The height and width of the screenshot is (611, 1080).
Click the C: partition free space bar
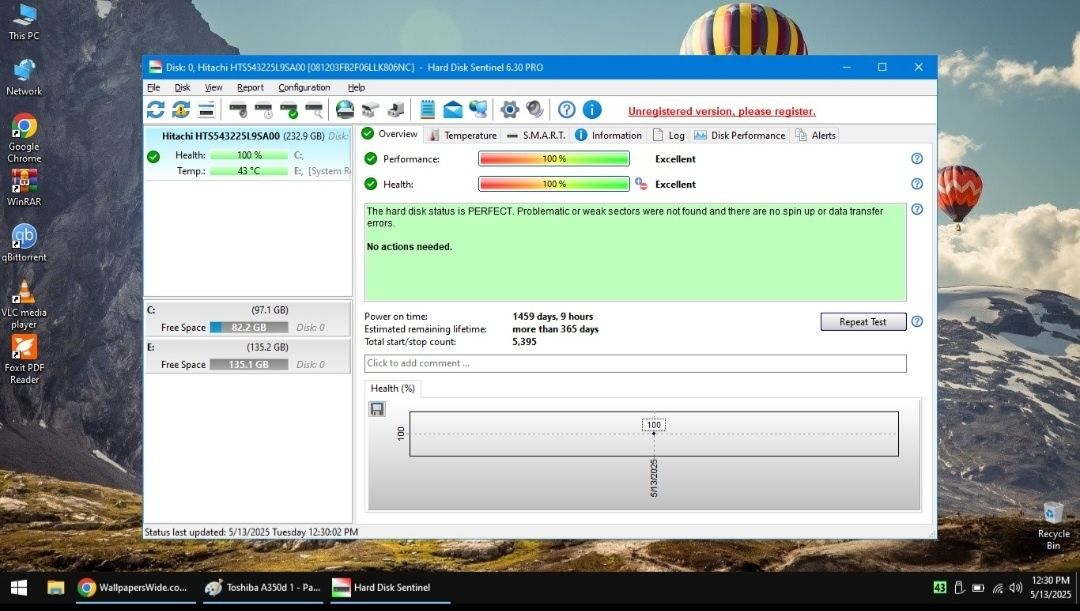[x=249, y=327]
